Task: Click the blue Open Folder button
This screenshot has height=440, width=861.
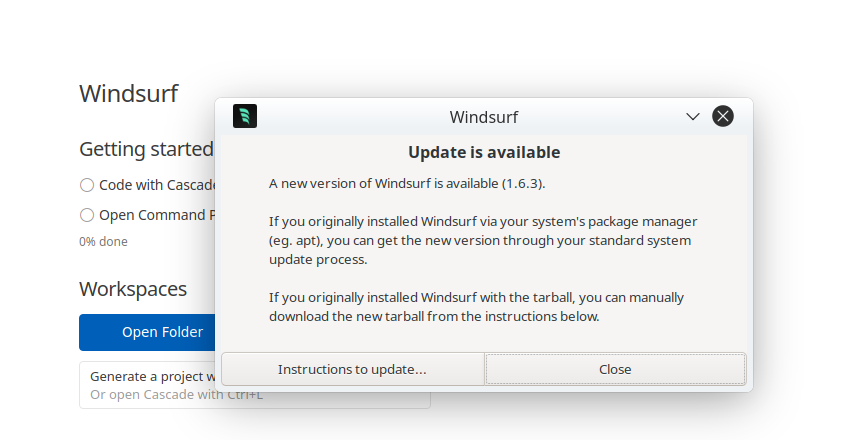Action: pos(148,332)
